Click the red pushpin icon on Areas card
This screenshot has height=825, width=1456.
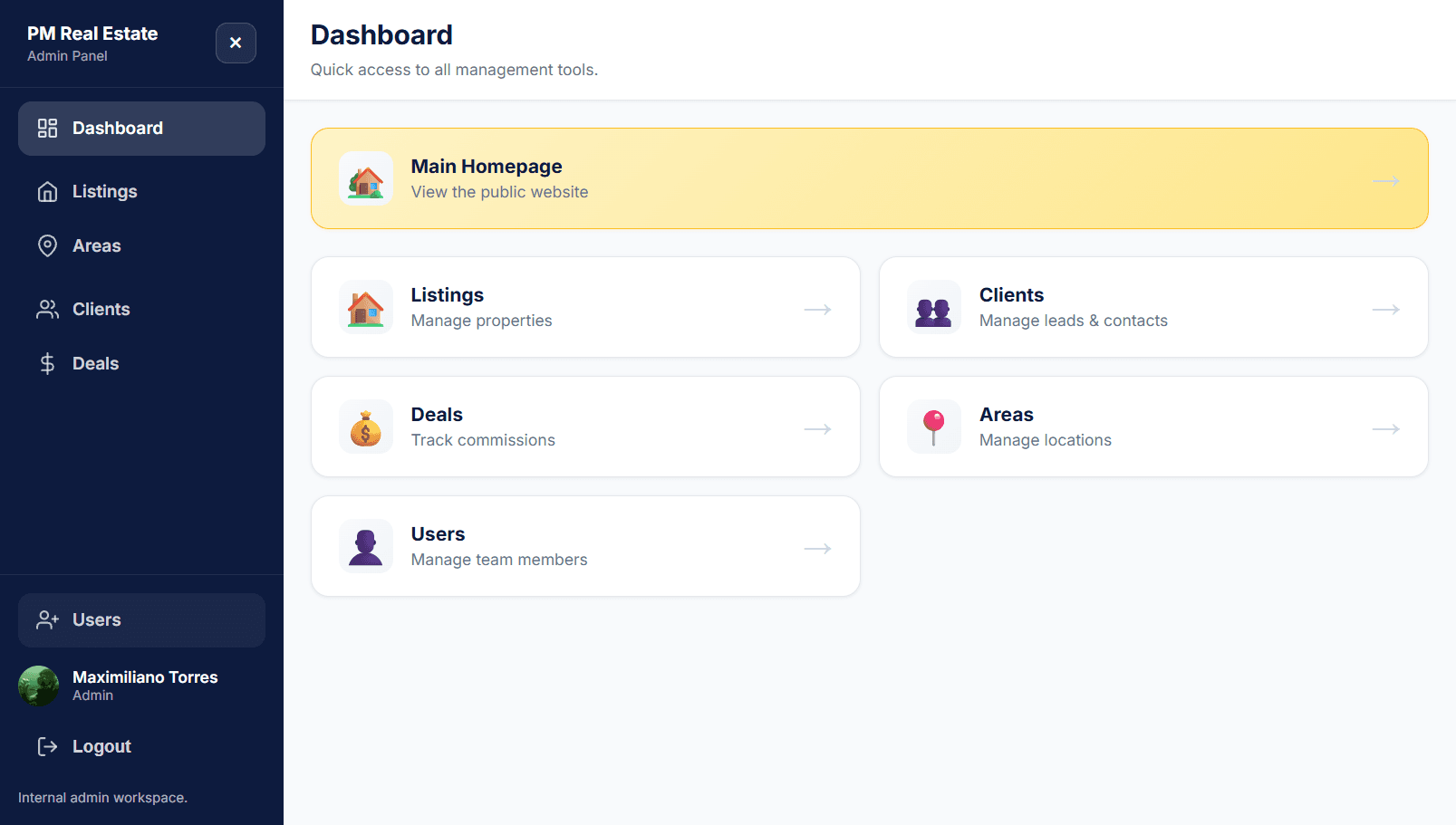[x=934, y=427]
